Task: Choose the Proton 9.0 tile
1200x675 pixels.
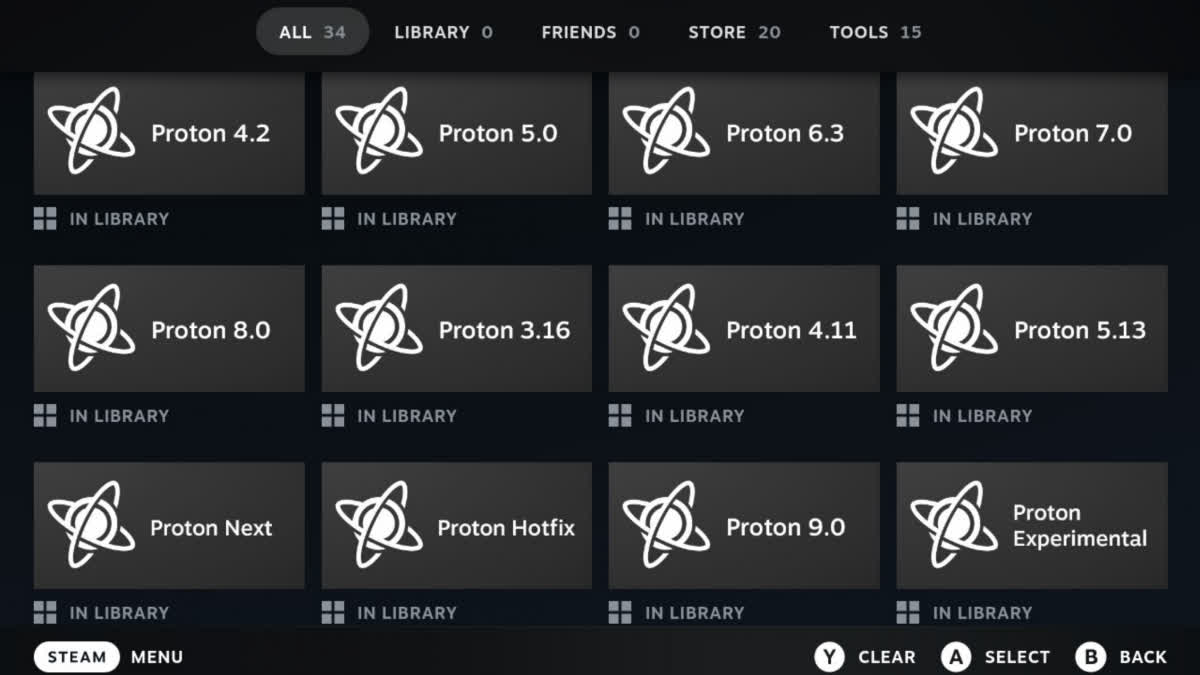Action: (744, 526)
